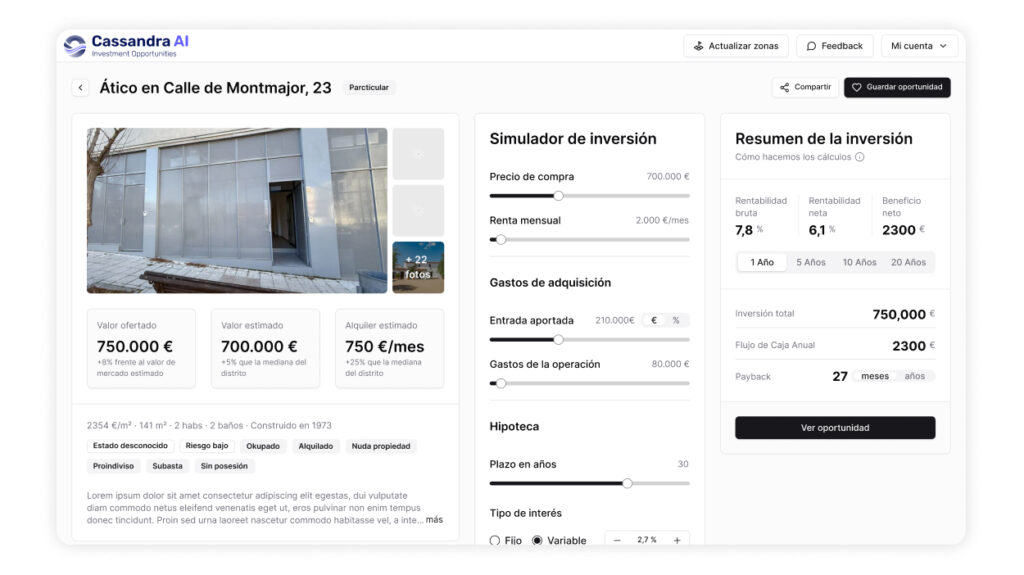Click the Okupado tag
The width and height of the screenshot is (1024, 575).
click(263, 446)
